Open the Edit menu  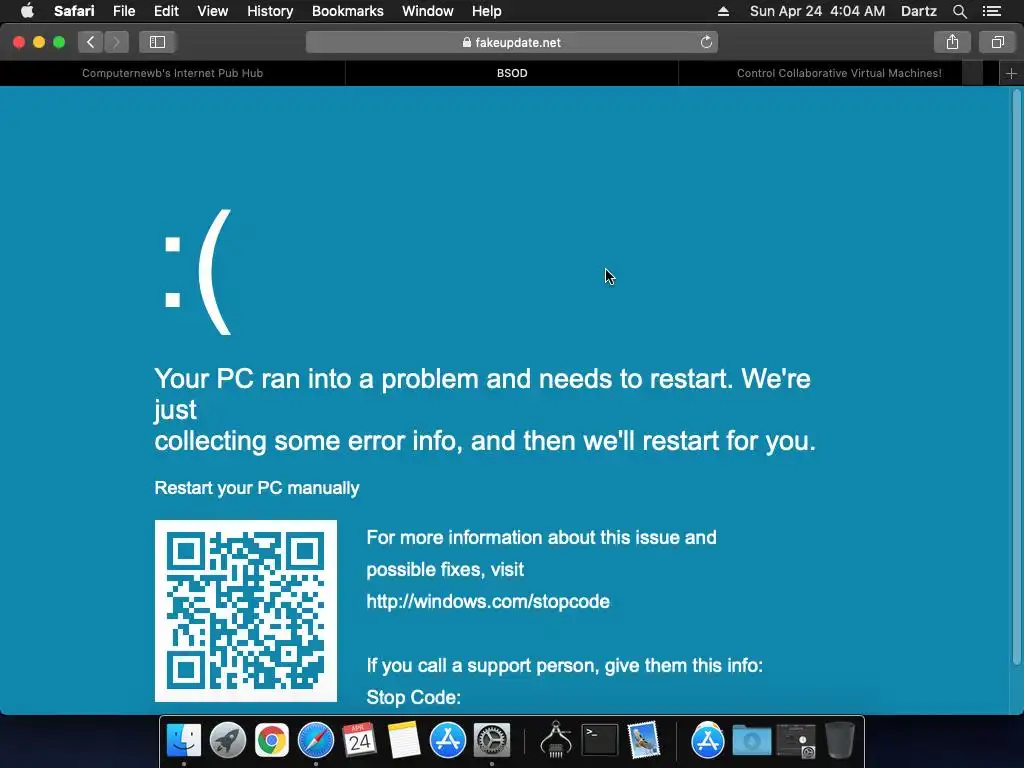(x=166, y=11)
